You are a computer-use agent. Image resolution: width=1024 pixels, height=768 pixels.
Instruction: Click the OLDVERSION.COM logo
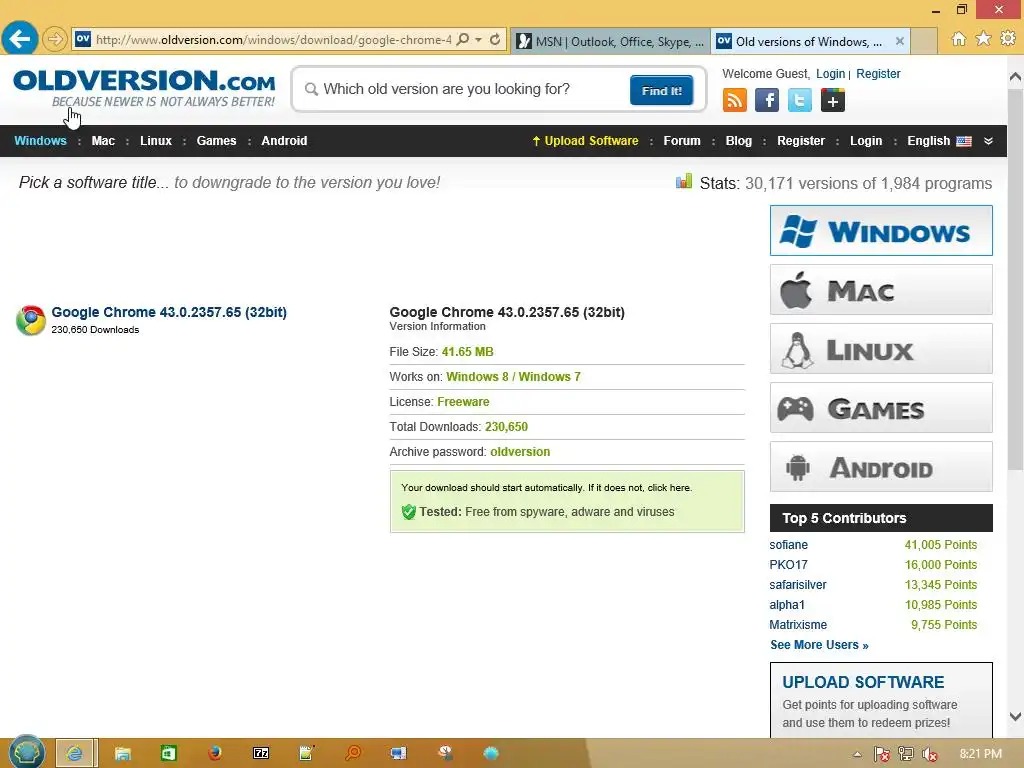tap(144, 88)
